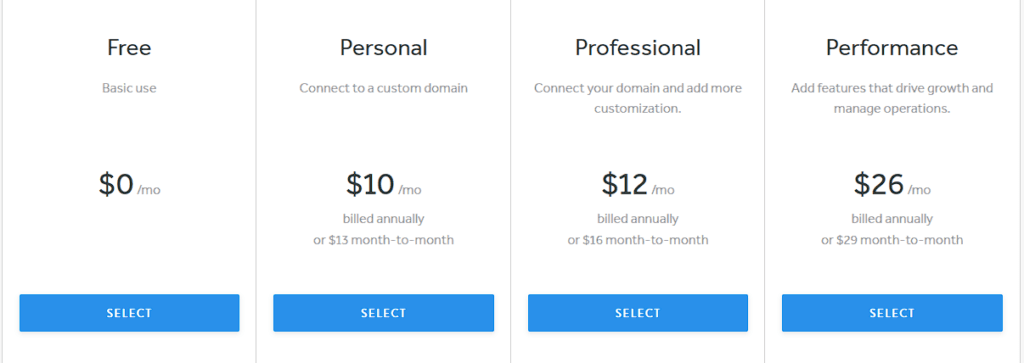Image resolution: width=1024 pixels, height=363 pixels.
Task: Click 'or $29 month-to-month' text
Action: [x=892, y=240]
